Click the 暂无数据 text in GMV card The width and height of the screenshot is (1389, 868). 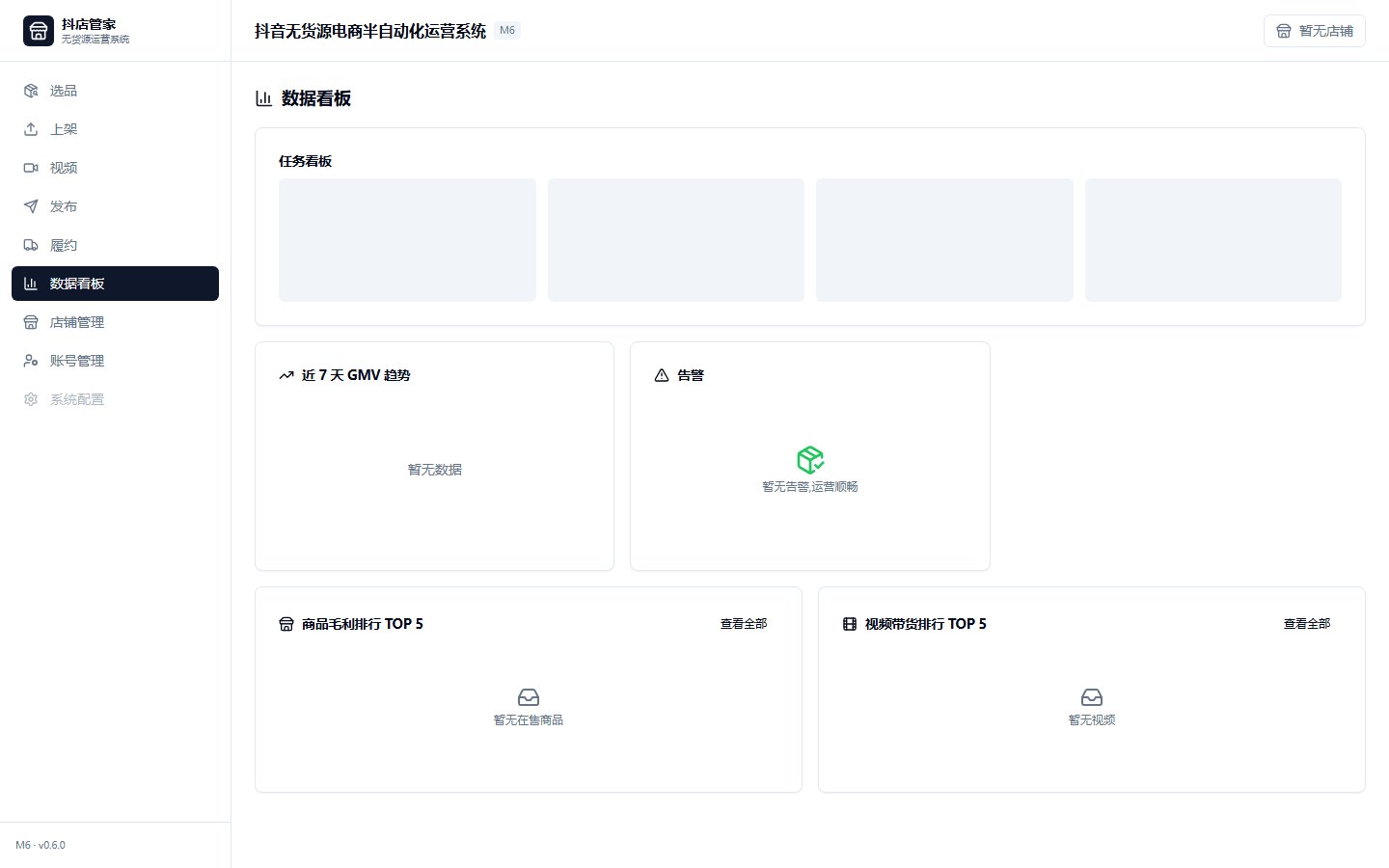click(x=435, y=470)
